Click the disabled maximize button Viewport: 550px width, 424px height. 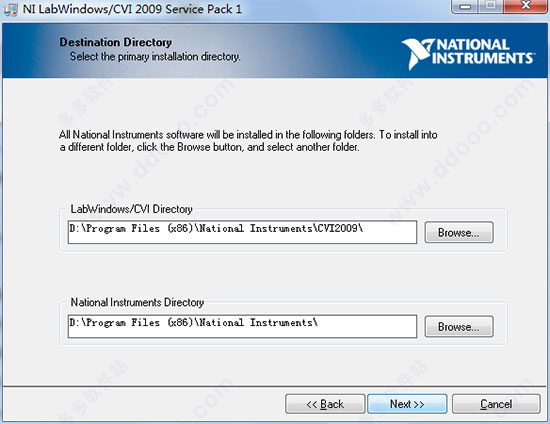point(491,6)
